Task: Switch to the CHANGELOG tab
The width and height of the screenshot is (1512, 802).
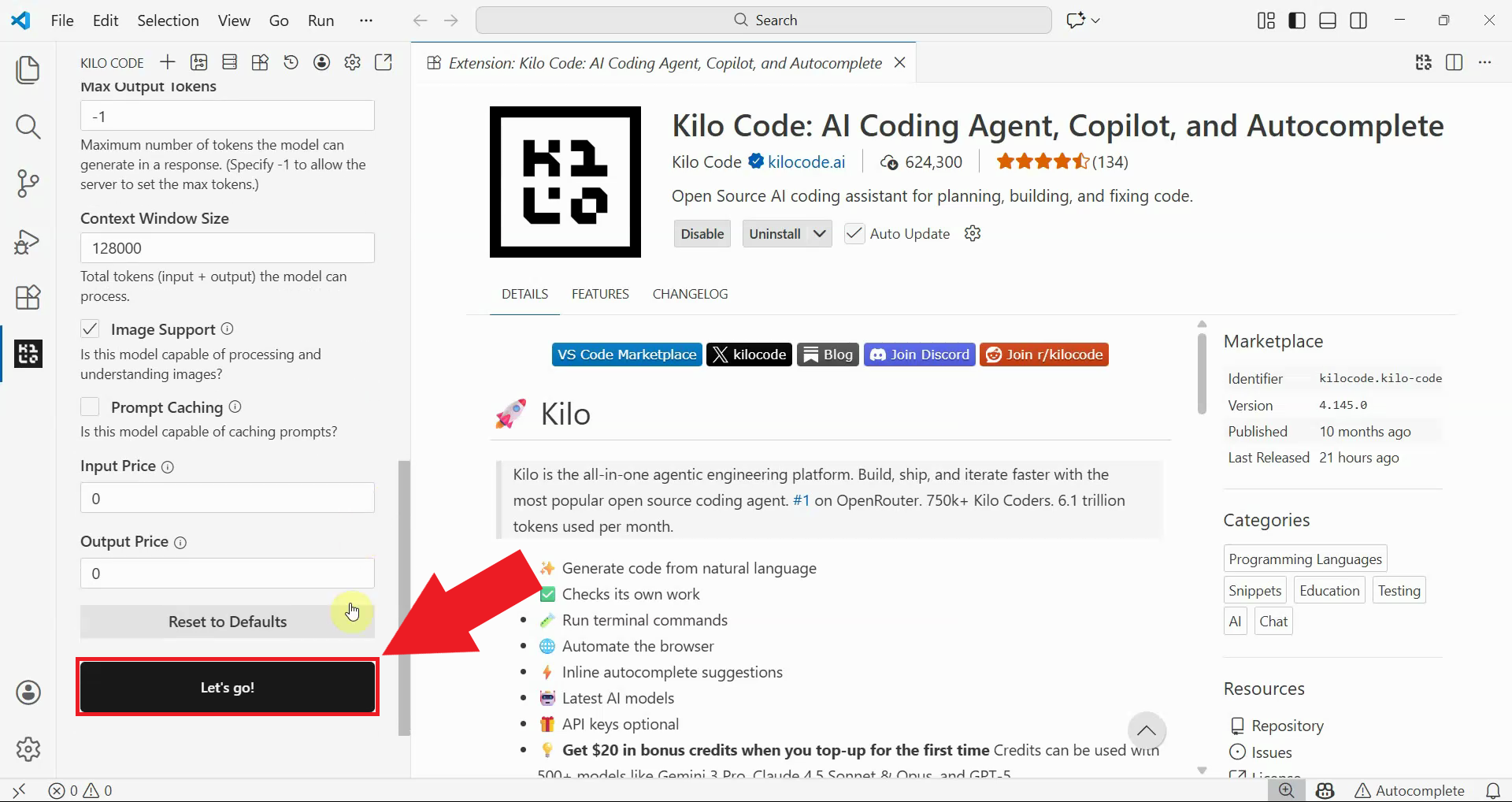Action: tap(690, 294)
